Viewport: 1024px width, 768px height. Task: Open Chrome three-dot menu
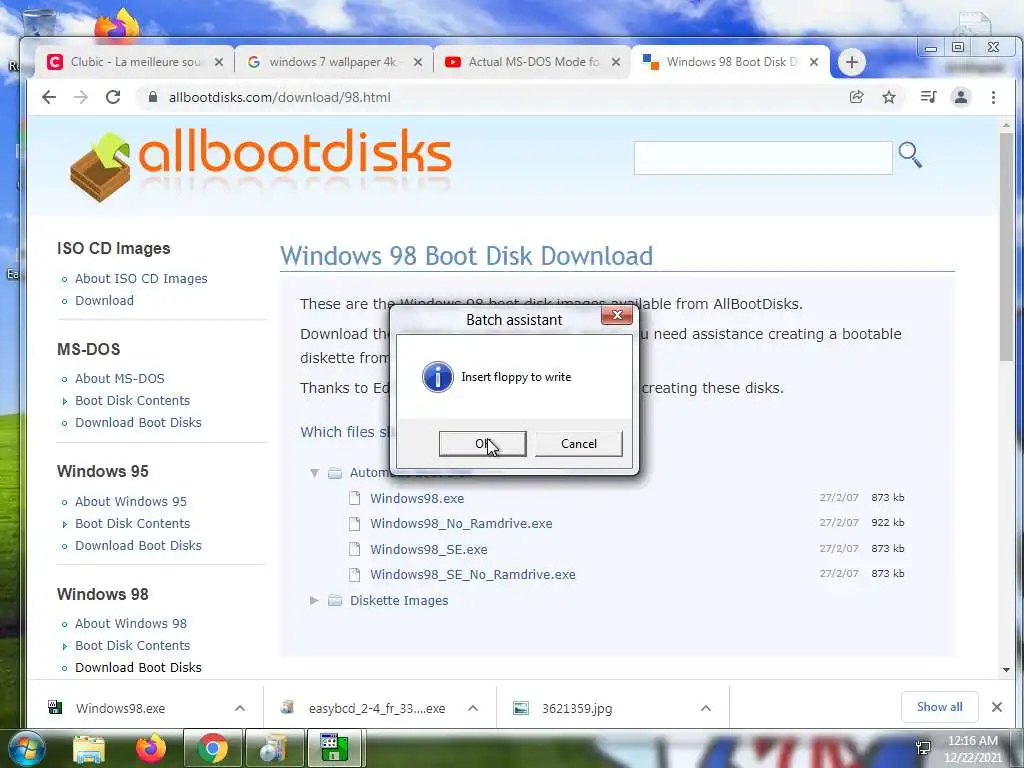(993, 97)
